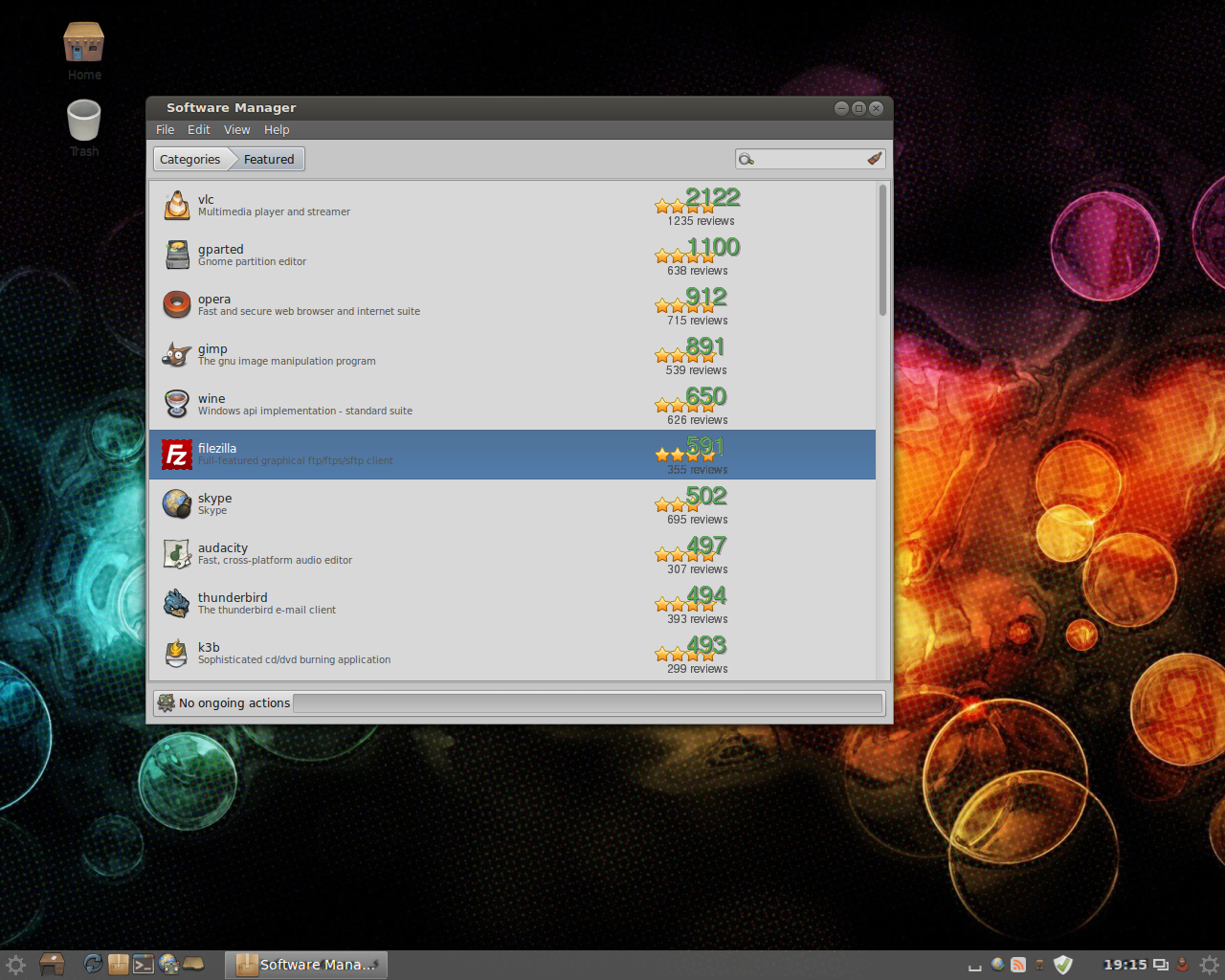Select the k3b entry name
This screenshot has width=1225, height=980.
click(x=209, y=648)
